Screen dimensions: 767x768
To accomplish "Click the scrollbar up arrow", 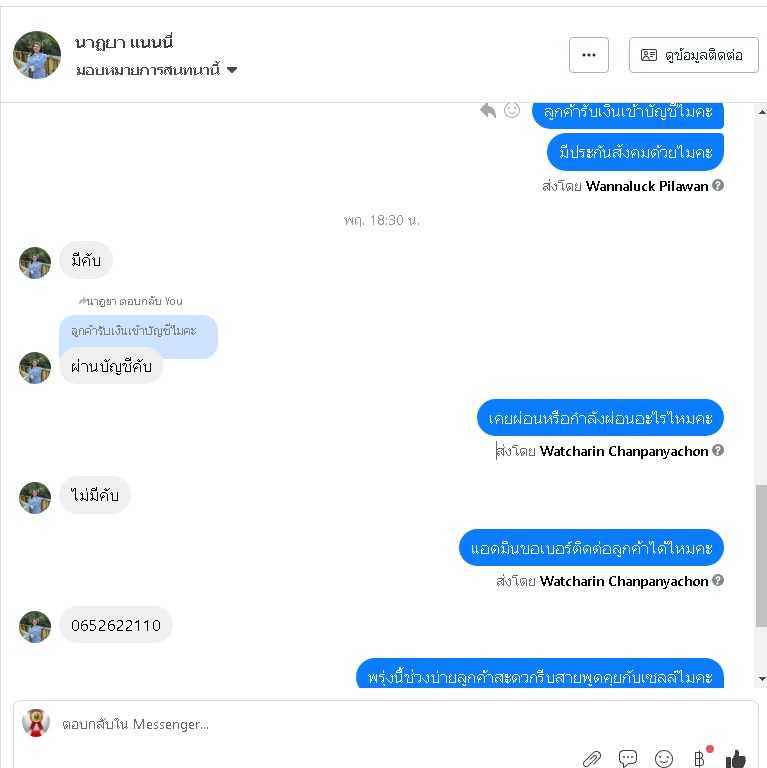I will coord(762,112).
